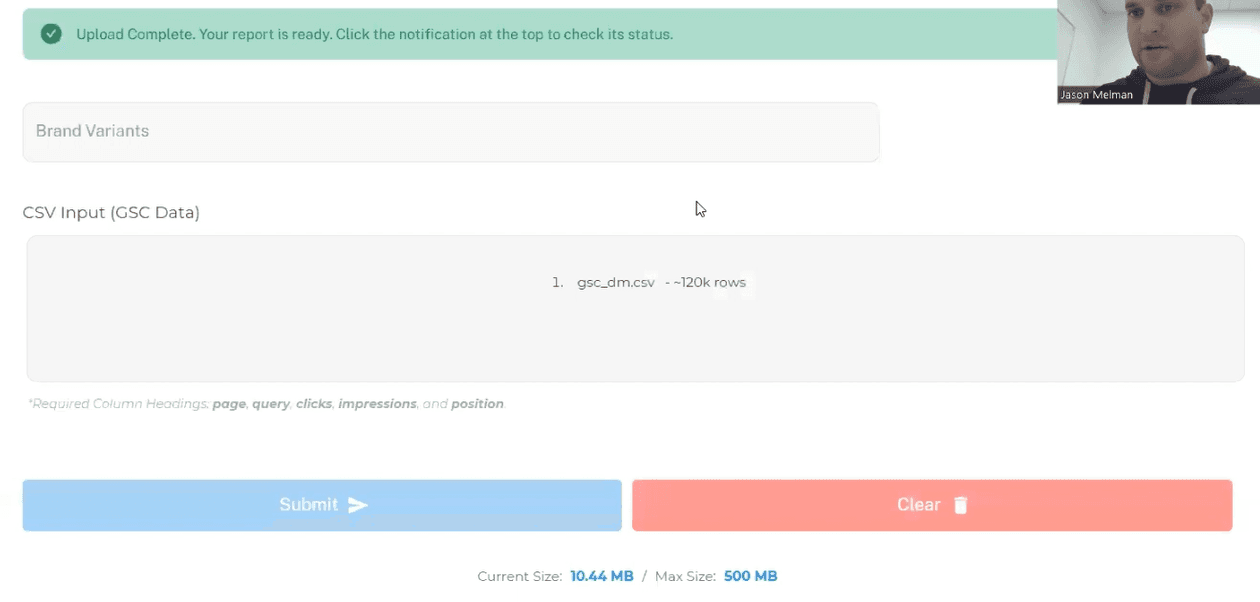
Task: Click the empty CSV upload drop area
Action: coord(635,340)
